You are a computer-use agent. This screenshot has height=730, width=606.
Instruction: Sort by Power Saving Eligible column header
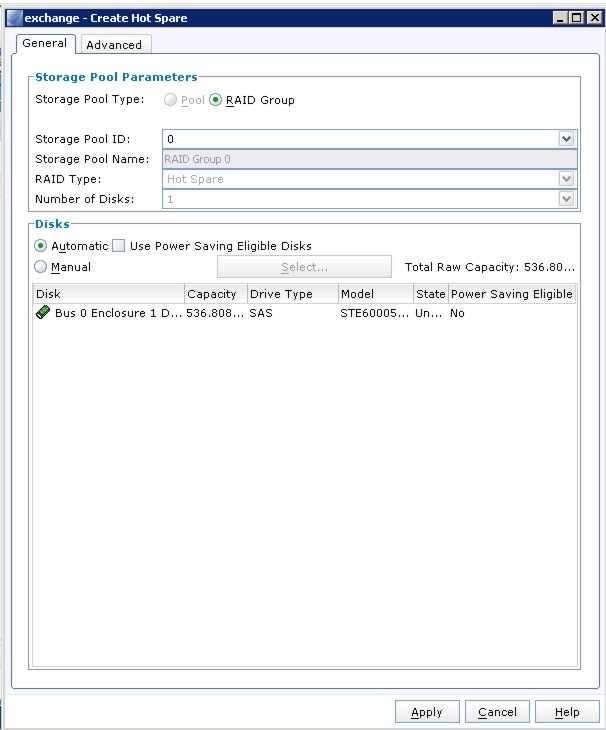[x=512, y=294]
